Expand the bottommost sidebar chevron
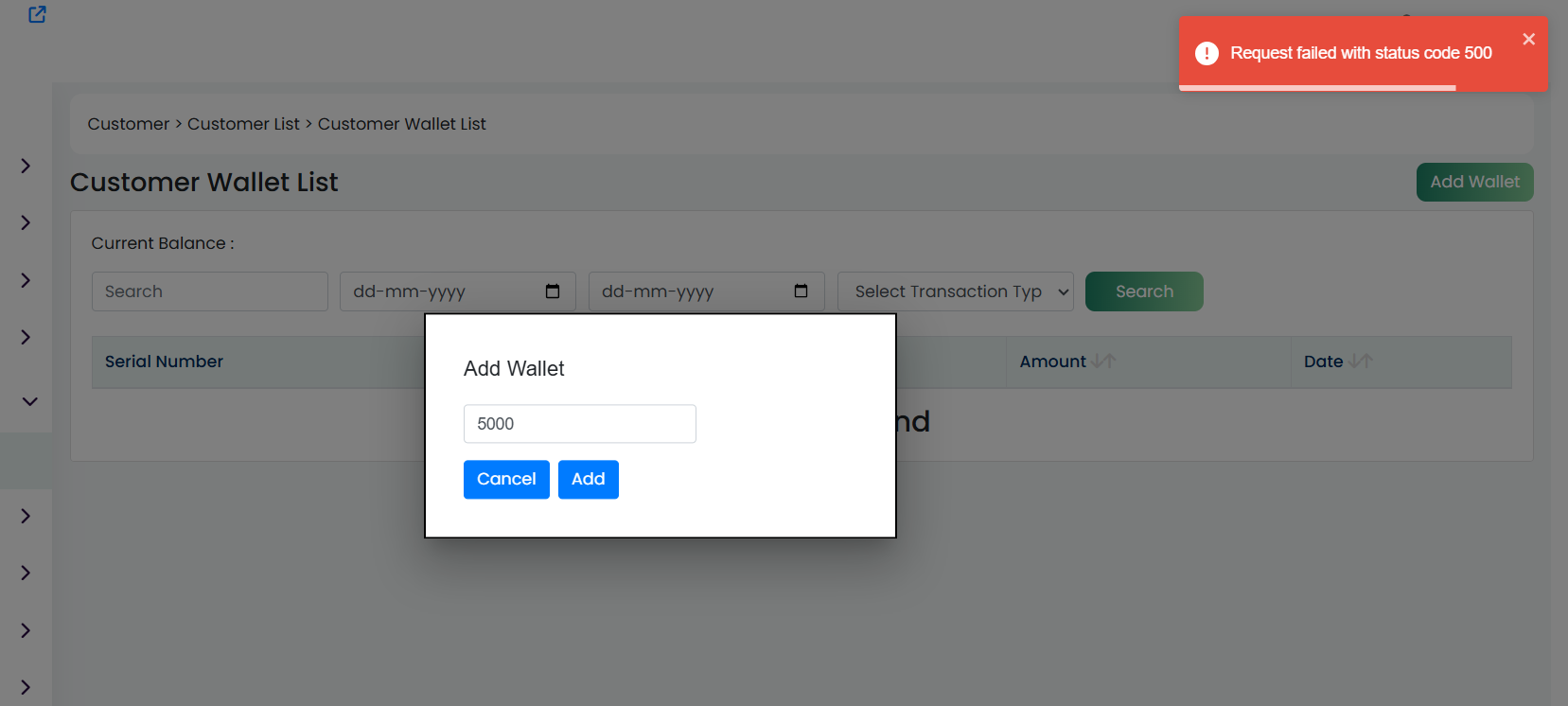1568x706 pixels. pyautogui.click(x=26, y=687)
